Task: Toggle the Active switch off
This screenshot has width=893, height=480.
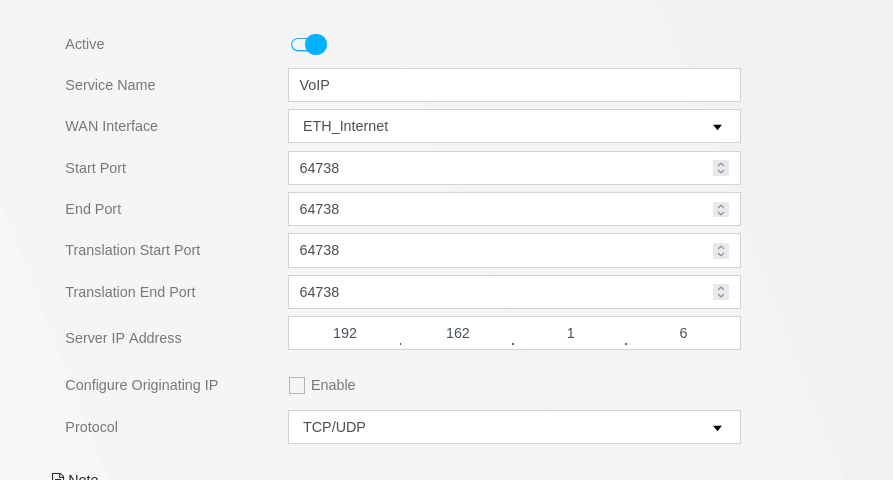Action: click(309, 44)
